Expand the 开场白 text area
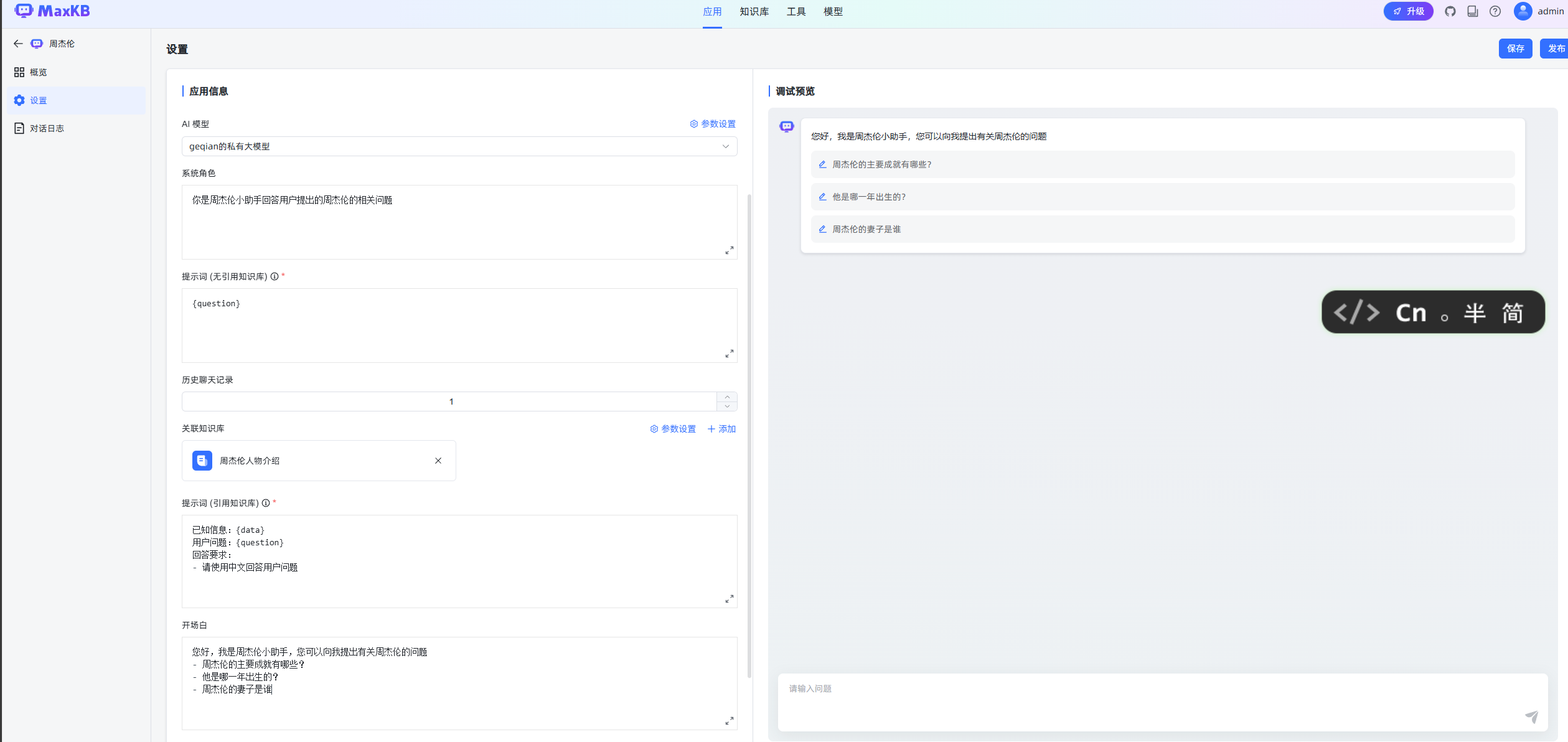This screenshot has width=1568, height=742. pyautogui.click(x=729, y=721)
